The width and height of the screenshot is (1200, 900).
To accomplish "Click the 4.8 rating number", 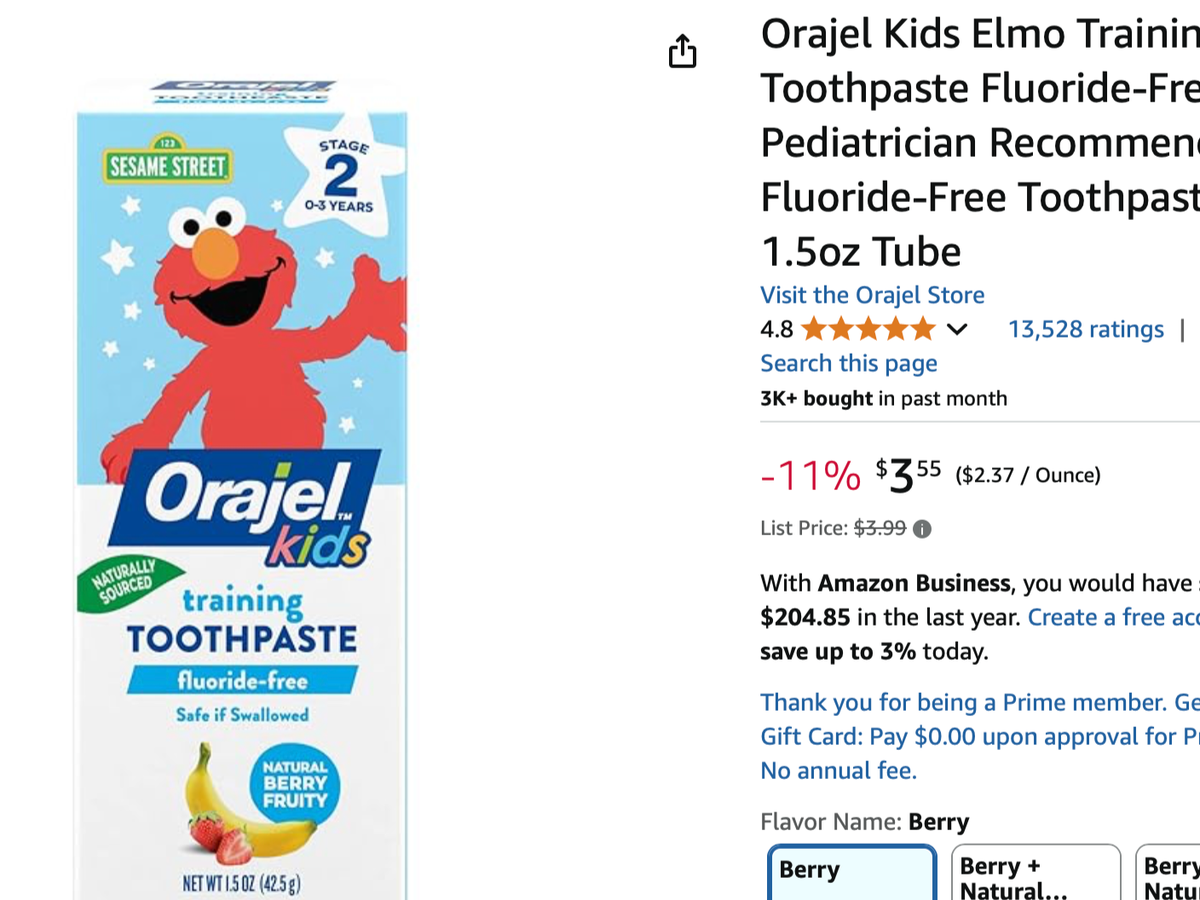I will tap(777, 329).
